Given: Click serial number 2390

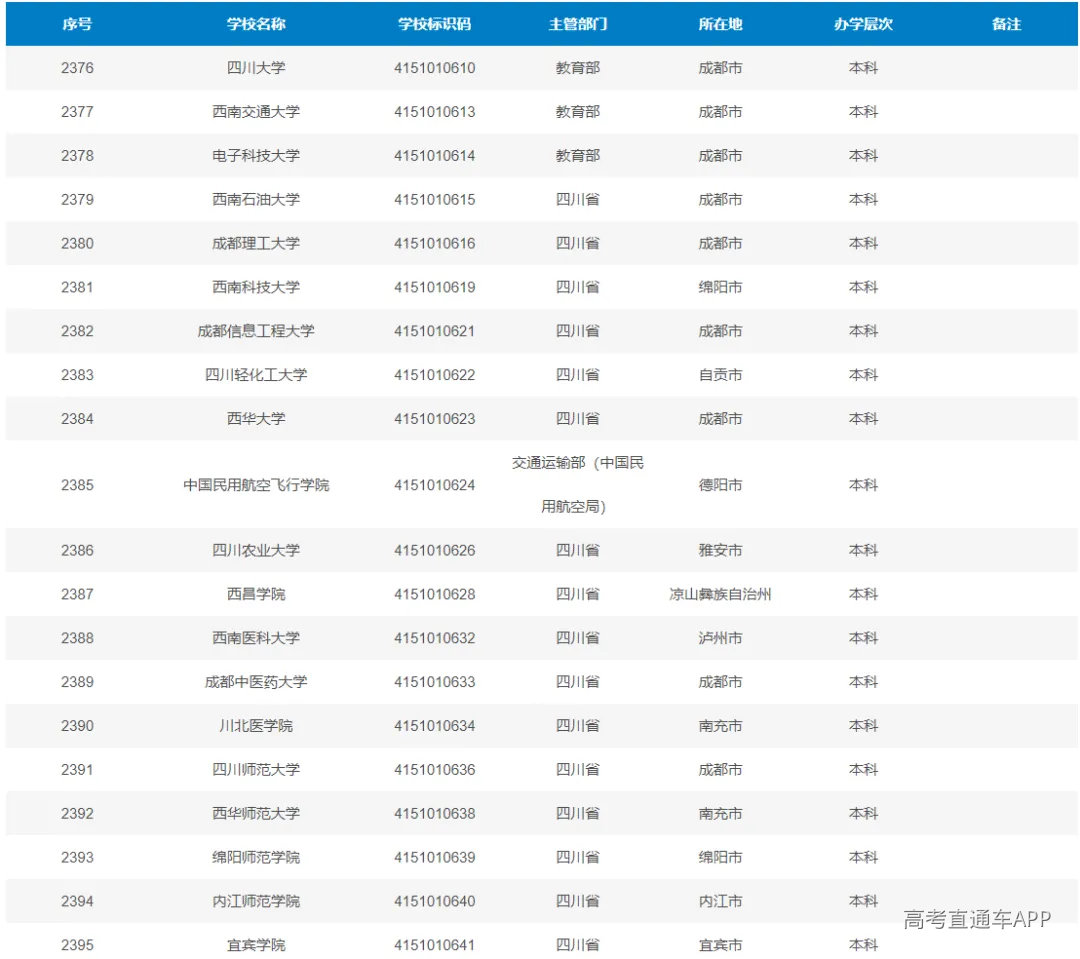Looking at the screenshot, I should [x=77, y=725].
